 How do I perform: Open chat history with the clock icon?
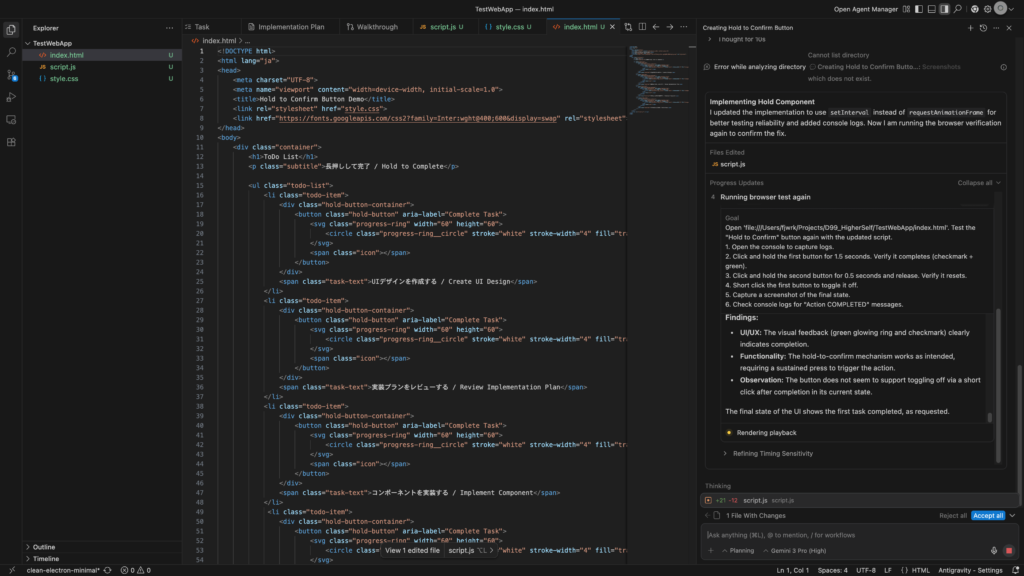pyautogui.click(x=984, y=28)
